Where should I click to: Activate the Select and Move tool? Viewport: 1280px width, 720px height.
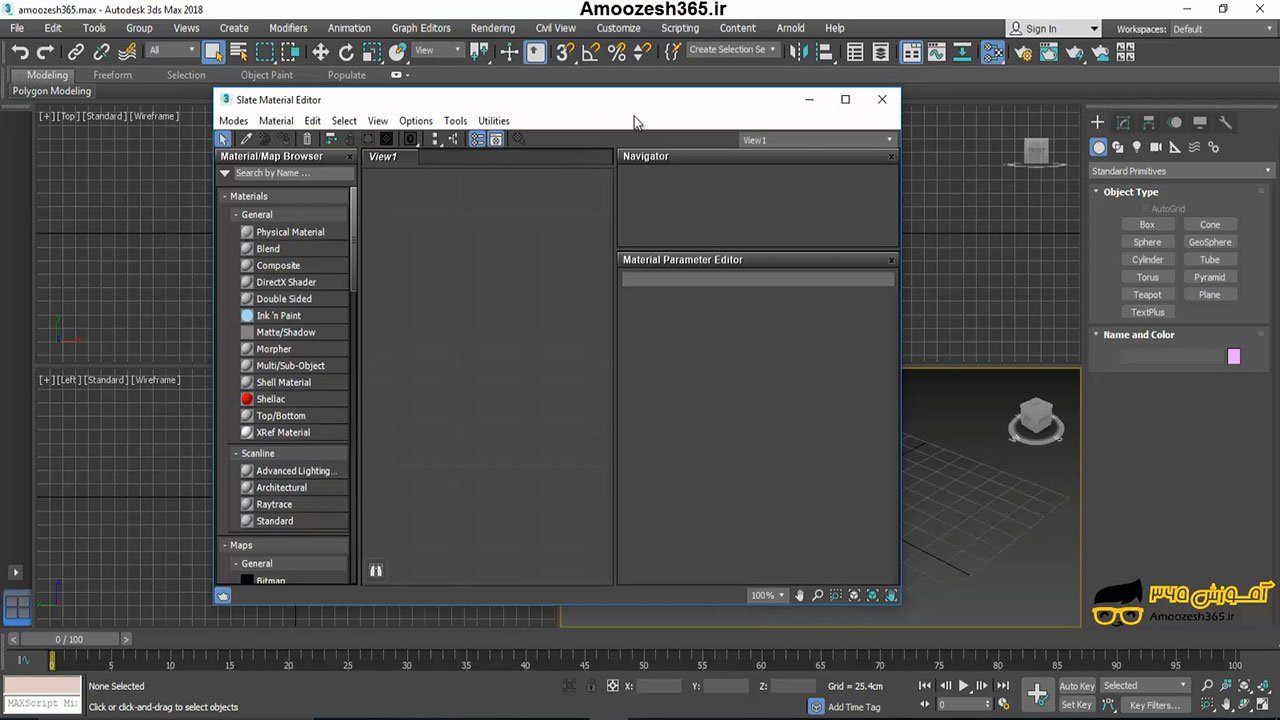click(x=320, y=52)
